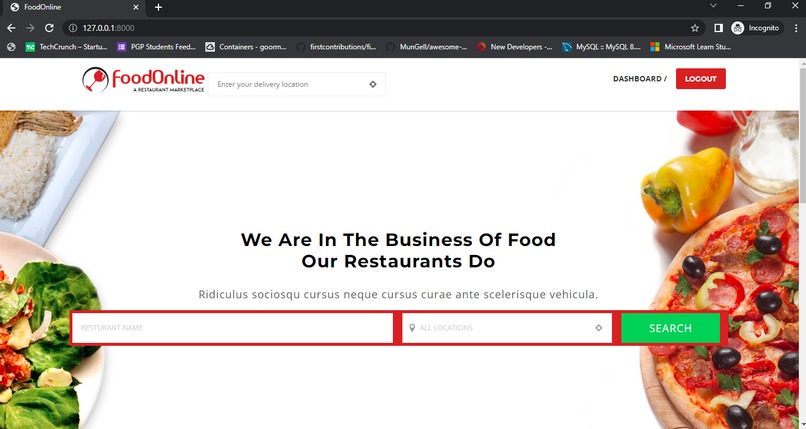Click the green SEARCH button

[x=670, y=328]
